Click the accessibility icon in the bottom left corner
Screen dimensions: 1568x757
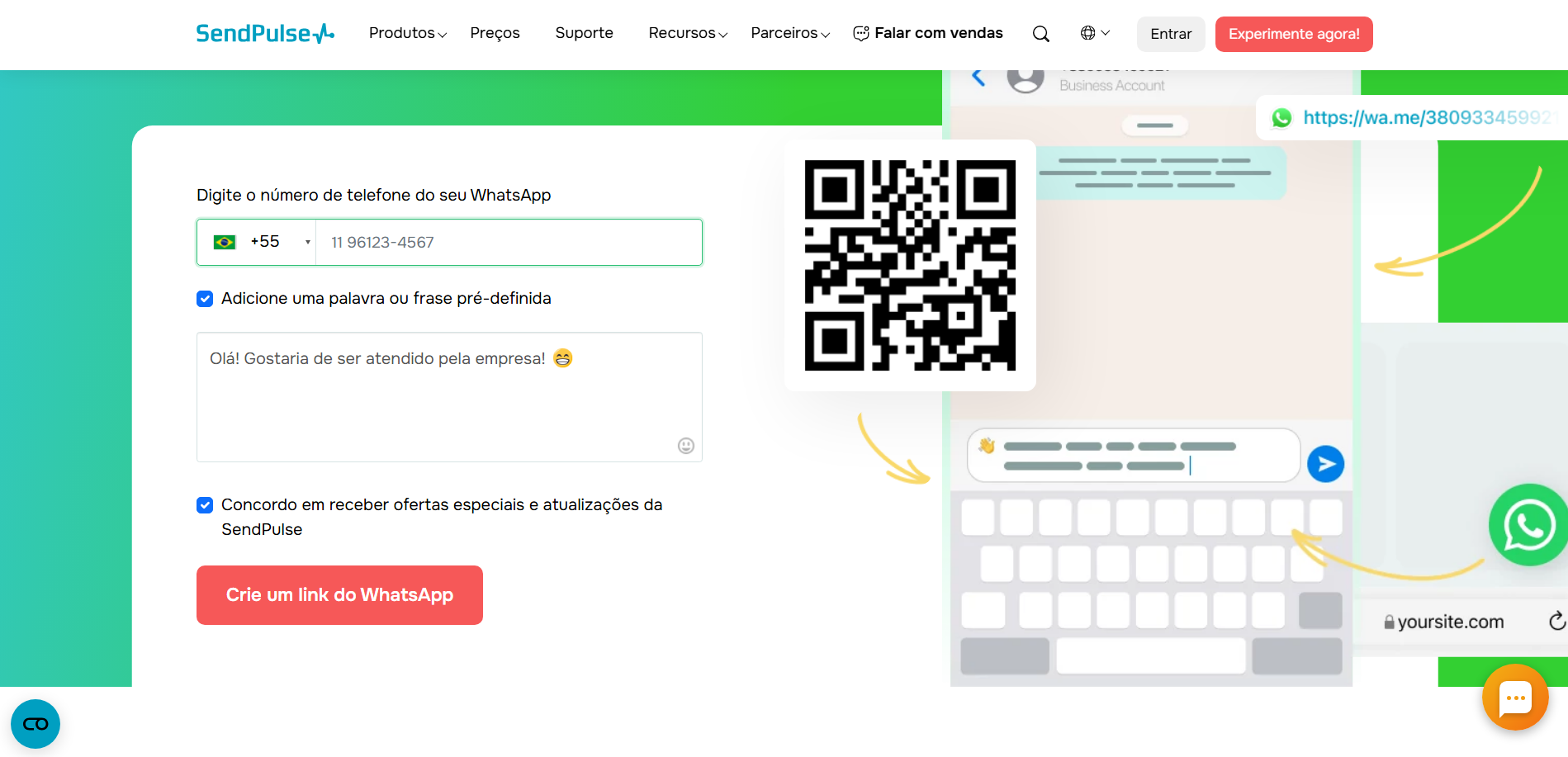coord(35,724)
